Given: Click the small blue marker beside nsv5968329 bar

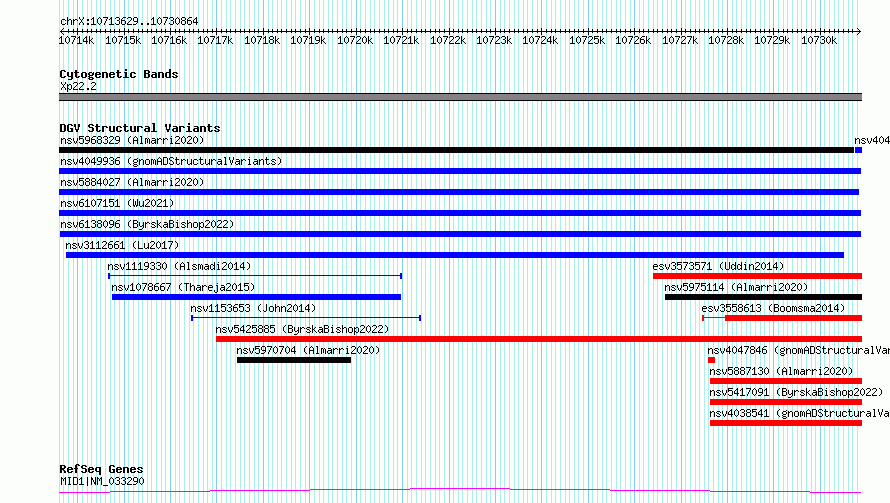Looking at the screenshot, I should 858,150.
